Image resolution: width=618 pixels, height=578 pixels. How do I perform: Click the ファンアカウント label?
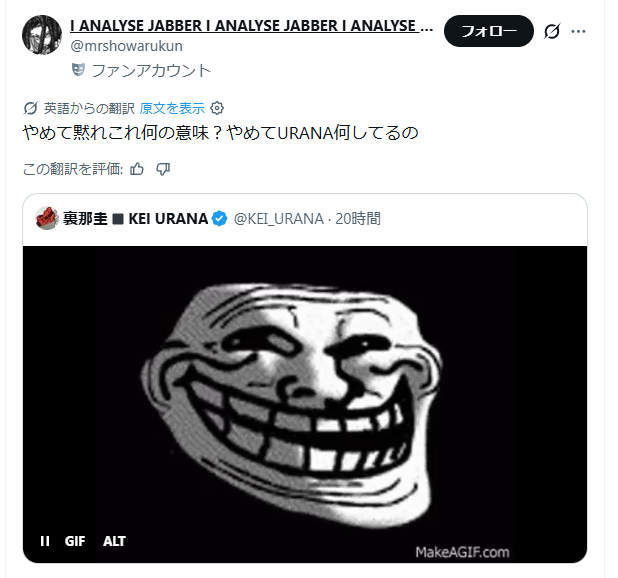click(x=151, y=71)
